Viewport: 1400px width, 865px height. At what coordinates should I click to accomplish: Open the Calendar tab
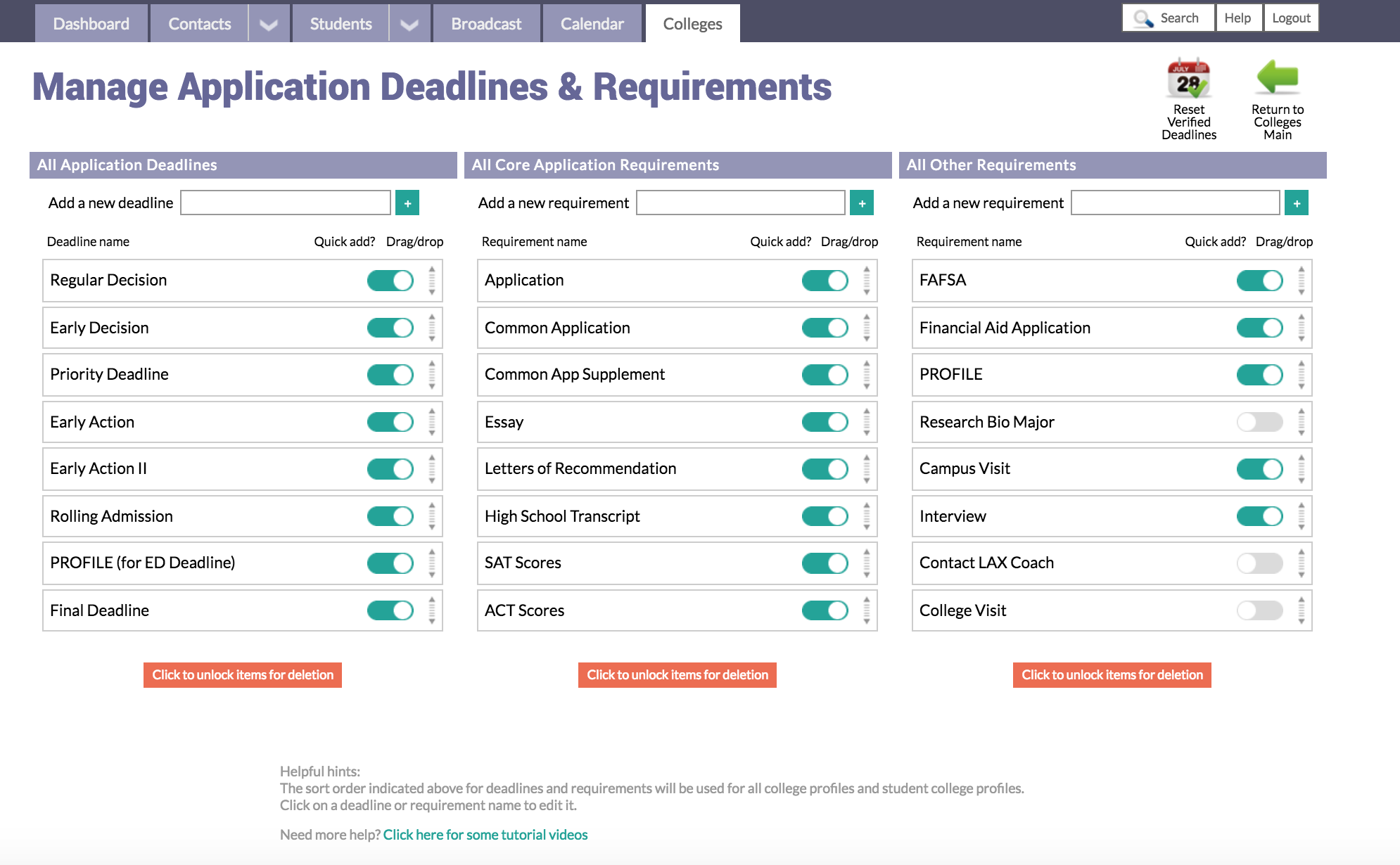[592, 24]
